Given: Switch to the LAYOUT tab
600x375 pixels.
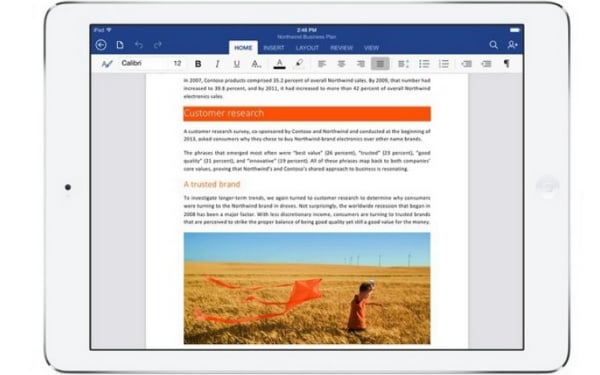Looking at the screenshot, I should [307, 48].
